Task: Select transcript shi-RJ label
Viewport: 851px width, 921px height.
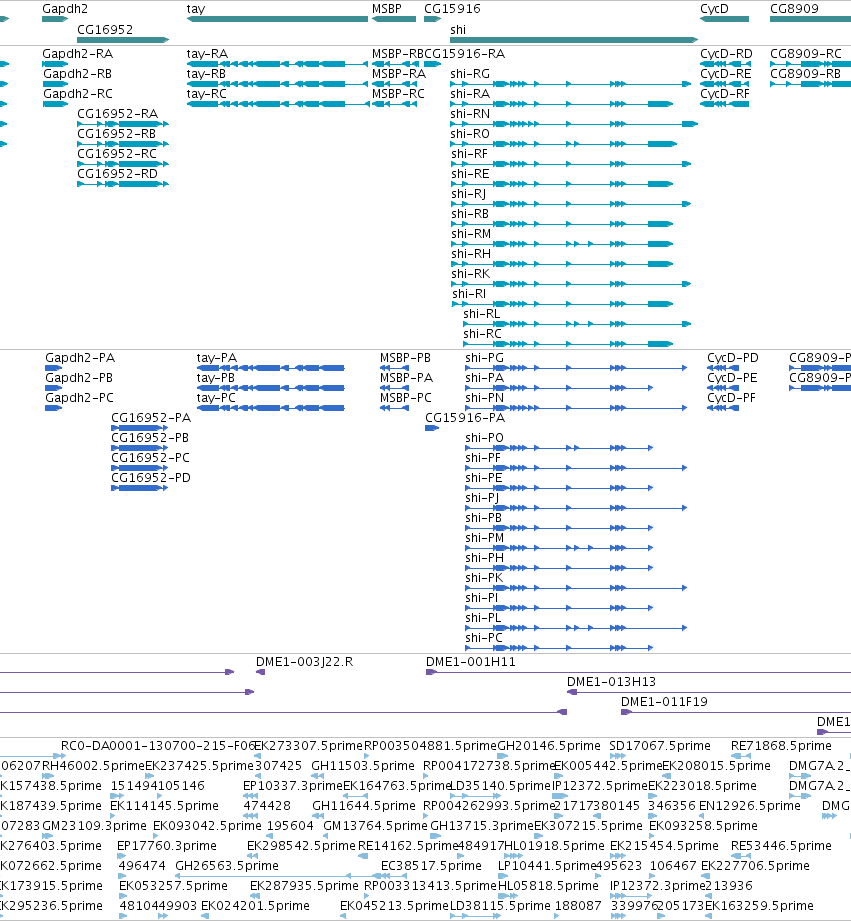Action: pyautogui.click(x=469, y=193)
